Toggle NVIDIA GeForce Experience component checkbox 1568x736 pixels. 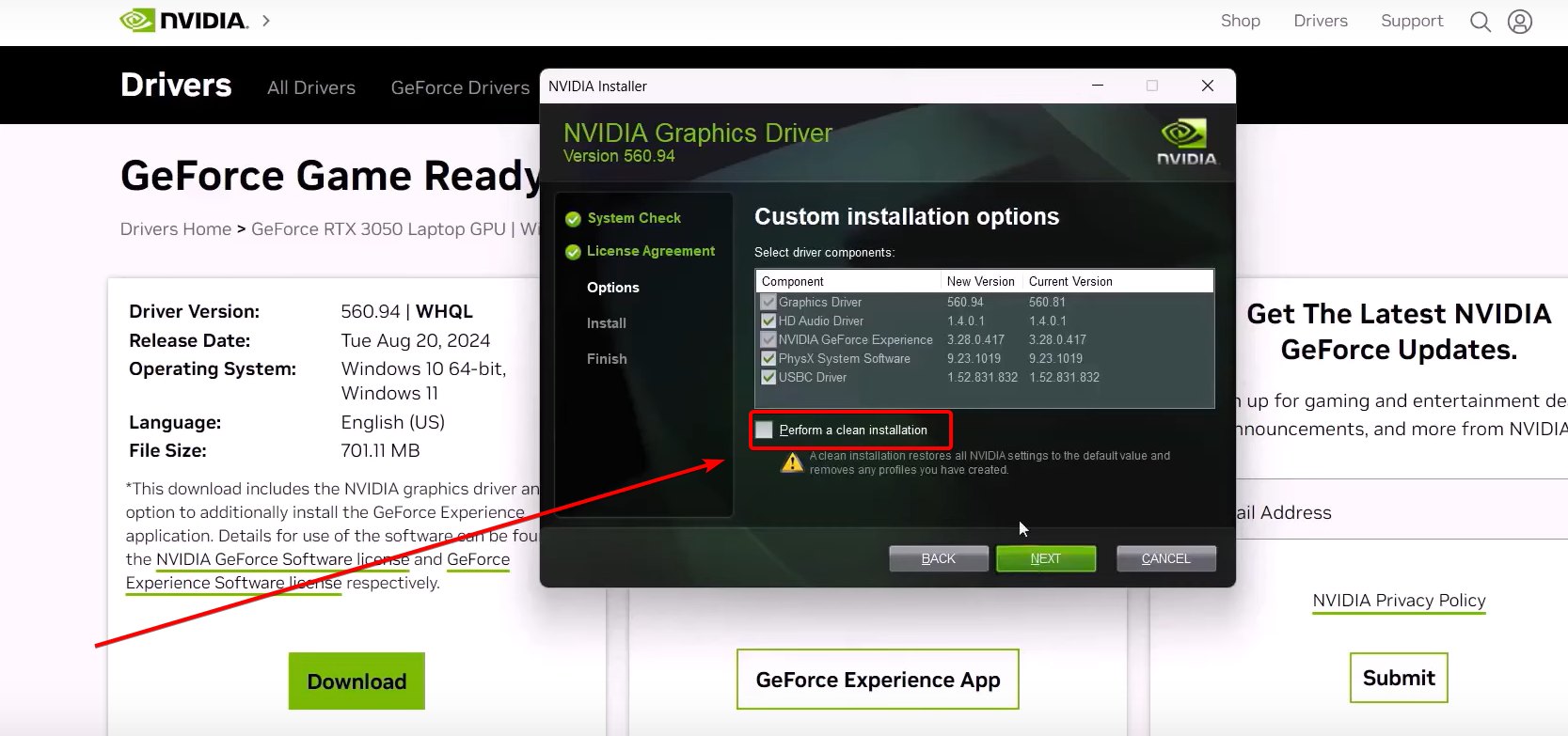pos(768,339)
